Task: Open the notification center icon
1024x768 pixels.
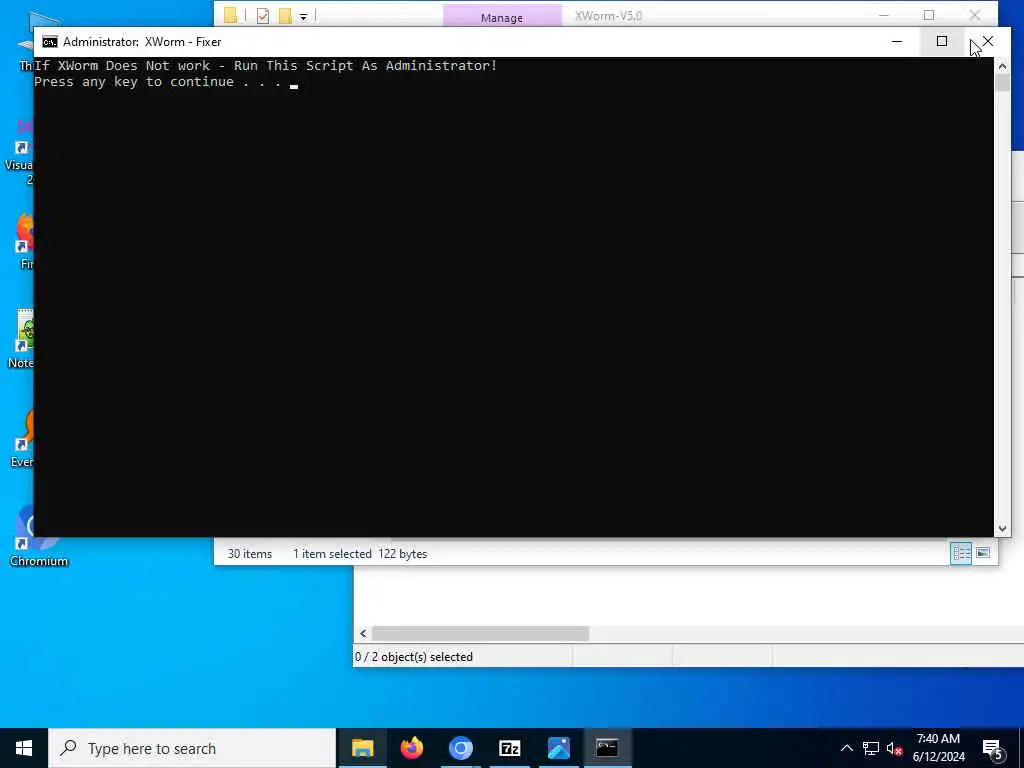Action: coord(993,748)
